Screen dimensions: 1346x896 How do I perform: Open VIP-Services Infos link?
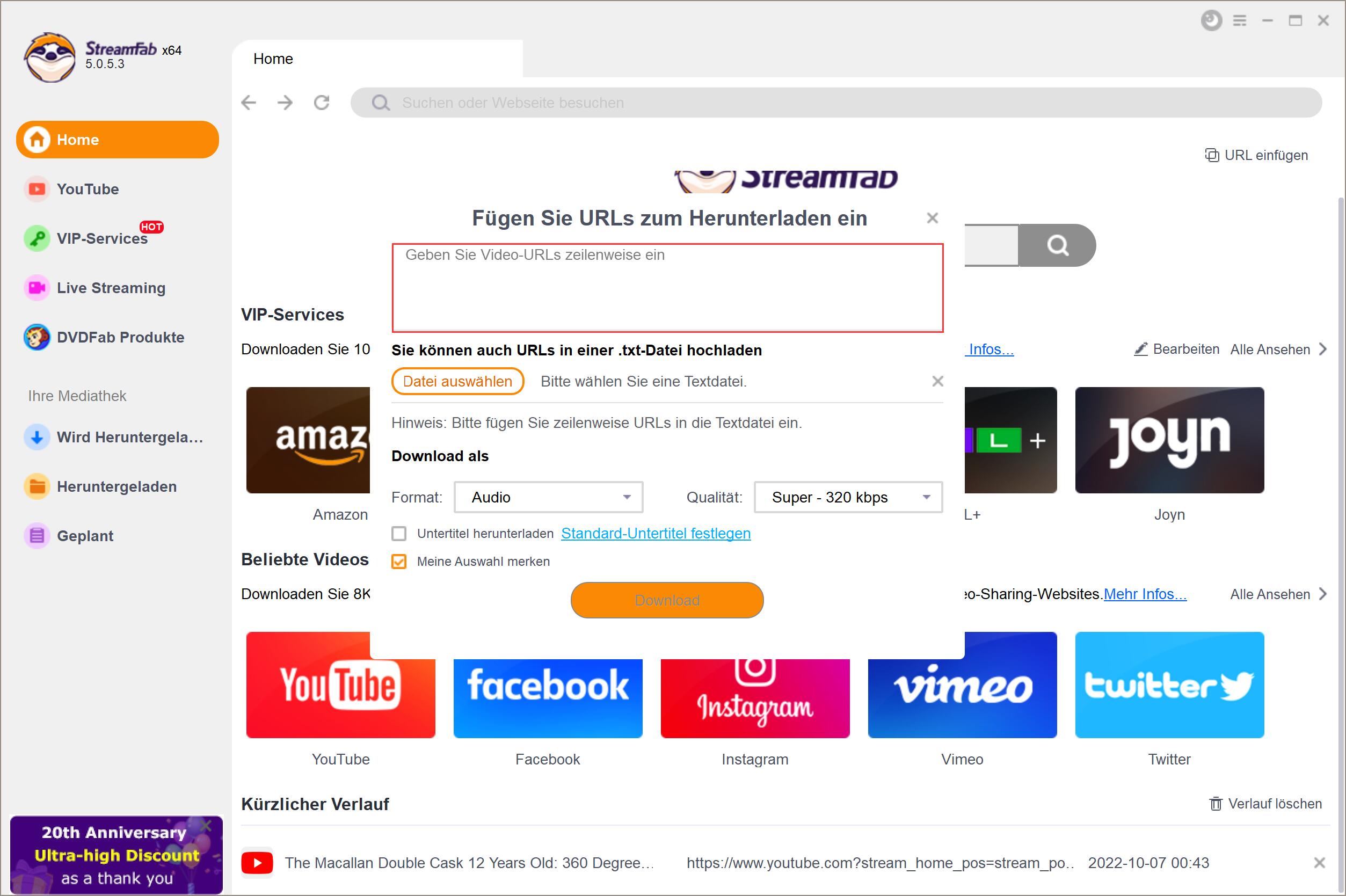click(991, 349)
